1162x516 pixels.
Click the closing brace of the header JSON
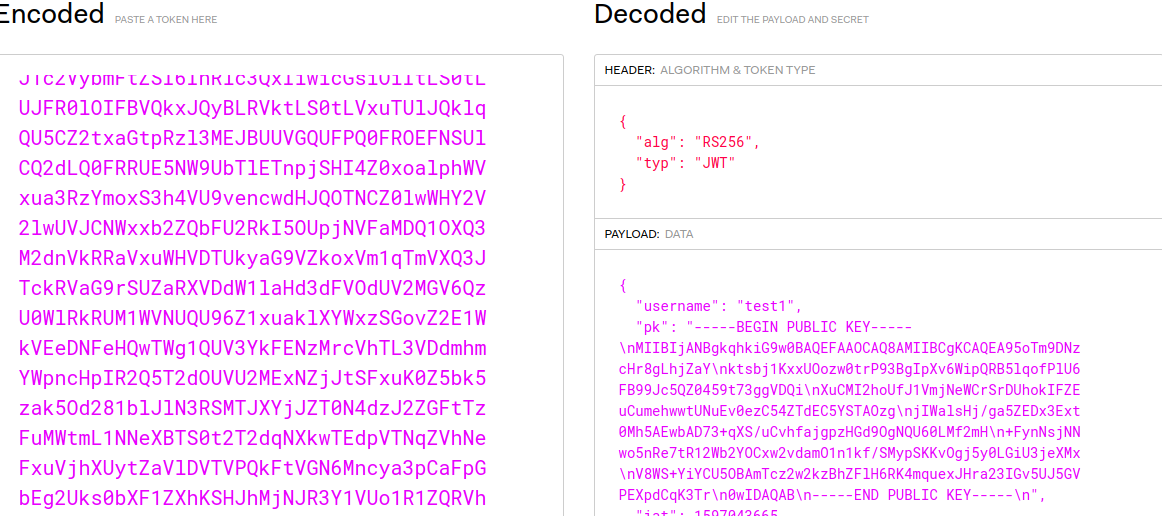pos(622,183)
